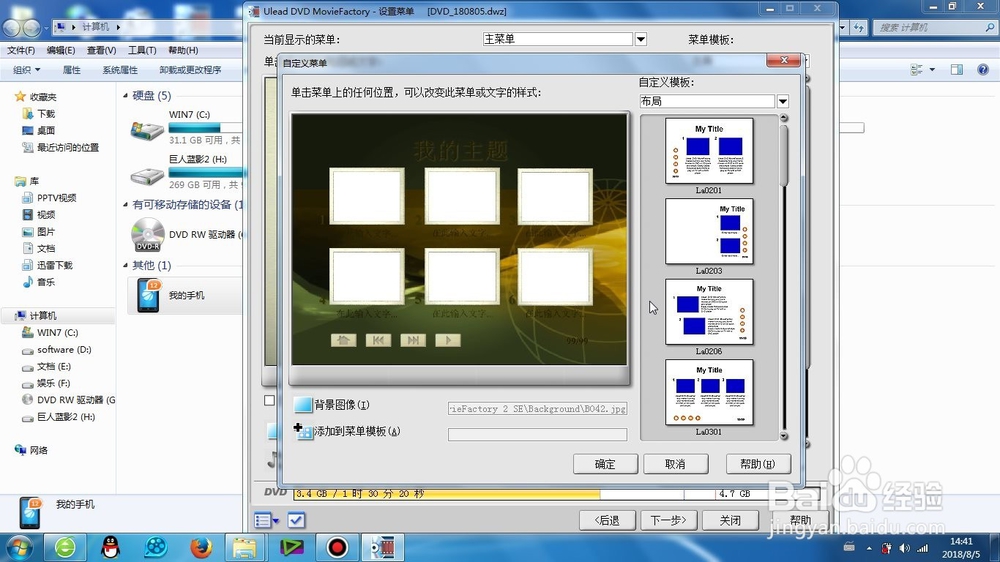Select the La0203 layout template thumbnail
This screenshot has height=562, width=1000.
[709, 232]
